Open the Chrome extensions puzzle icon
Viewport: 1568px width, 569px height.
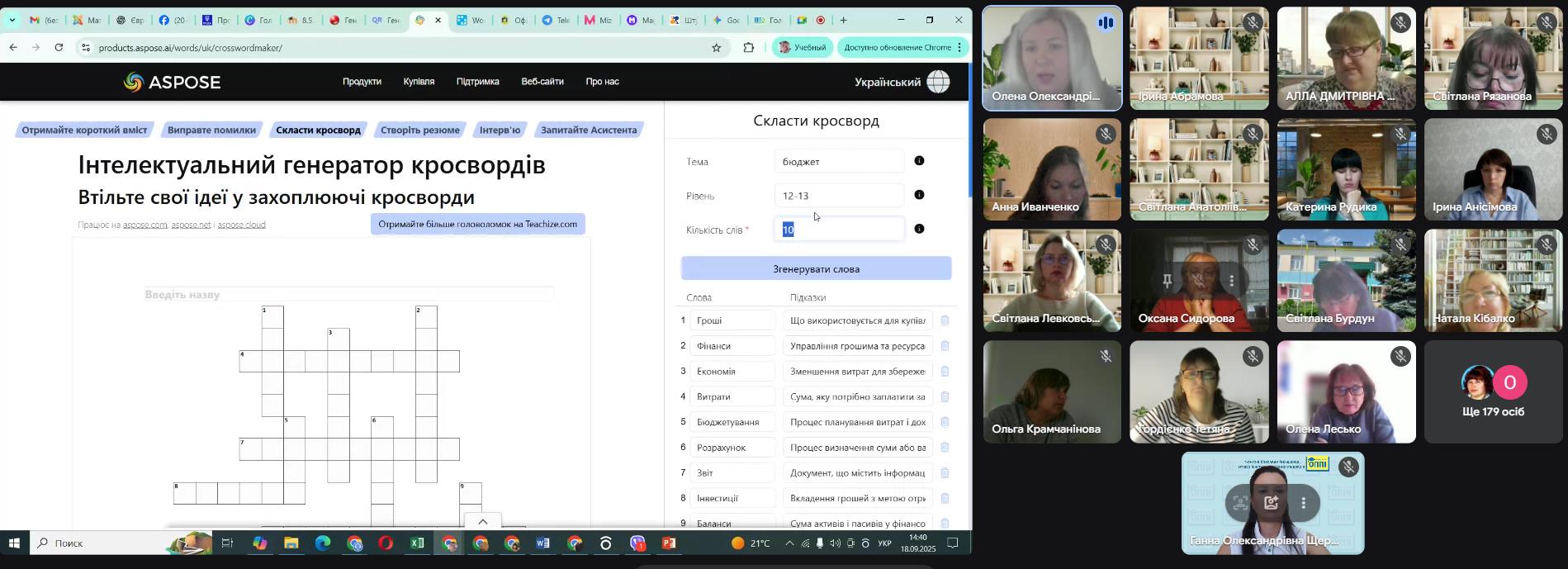749,48
